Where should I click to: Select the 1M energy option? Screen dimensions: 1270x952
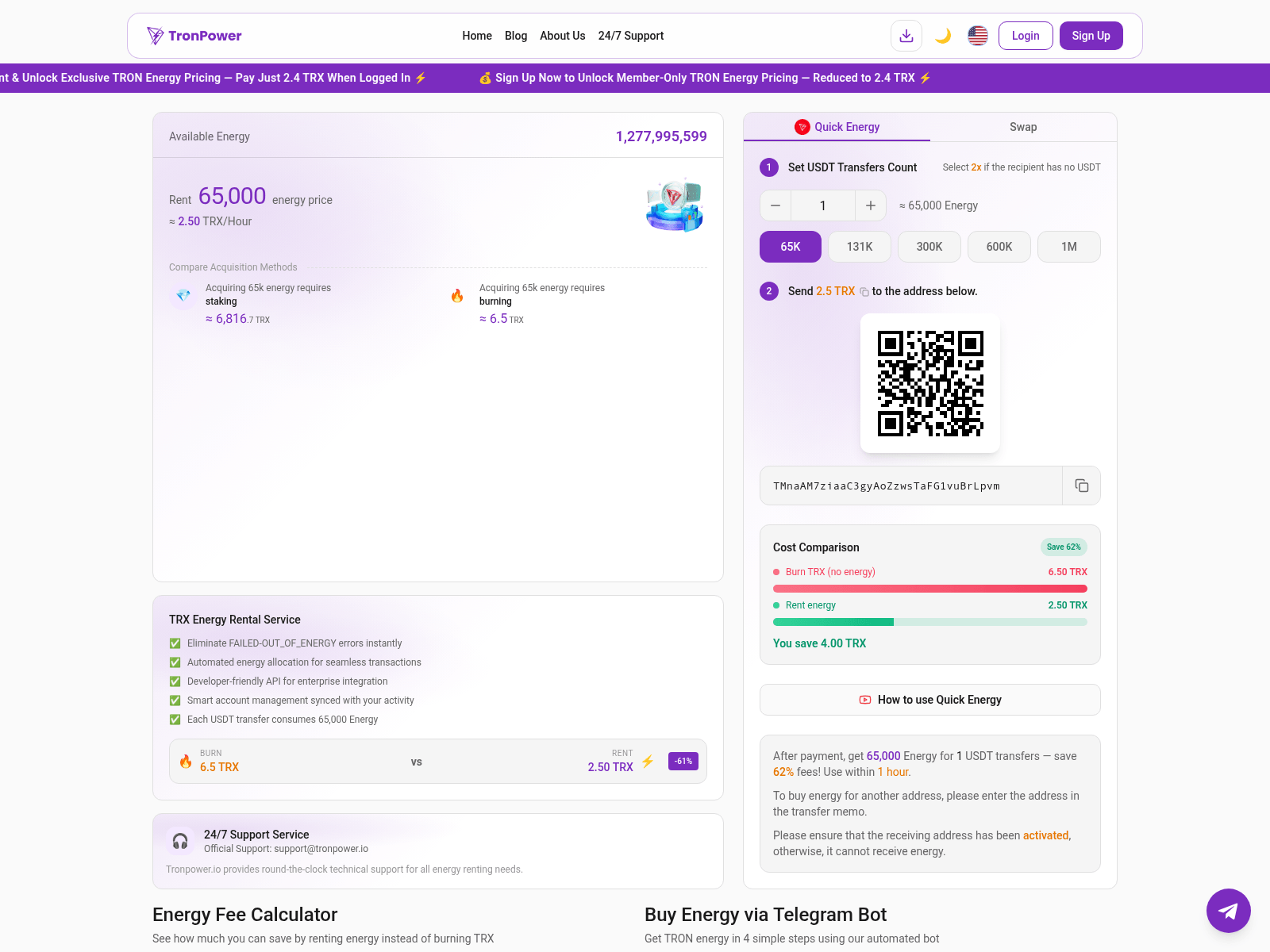pyautogui.click(x=1069, y=247)
